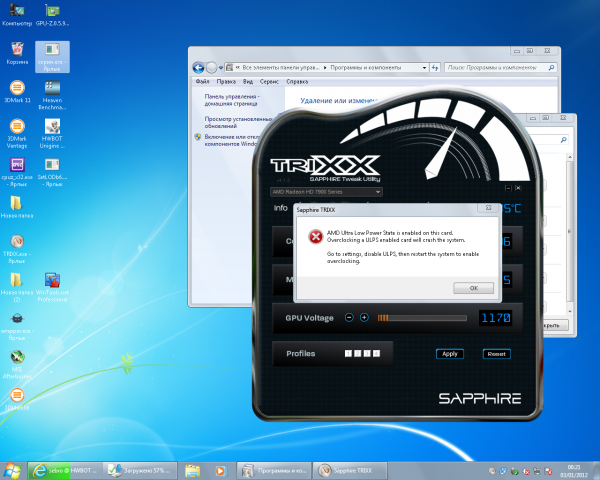This screenshot has height=480, width=600.
Task: Select profile slot 4 in TRIXX
Action: pyautogui.click(x=377, y=353)
